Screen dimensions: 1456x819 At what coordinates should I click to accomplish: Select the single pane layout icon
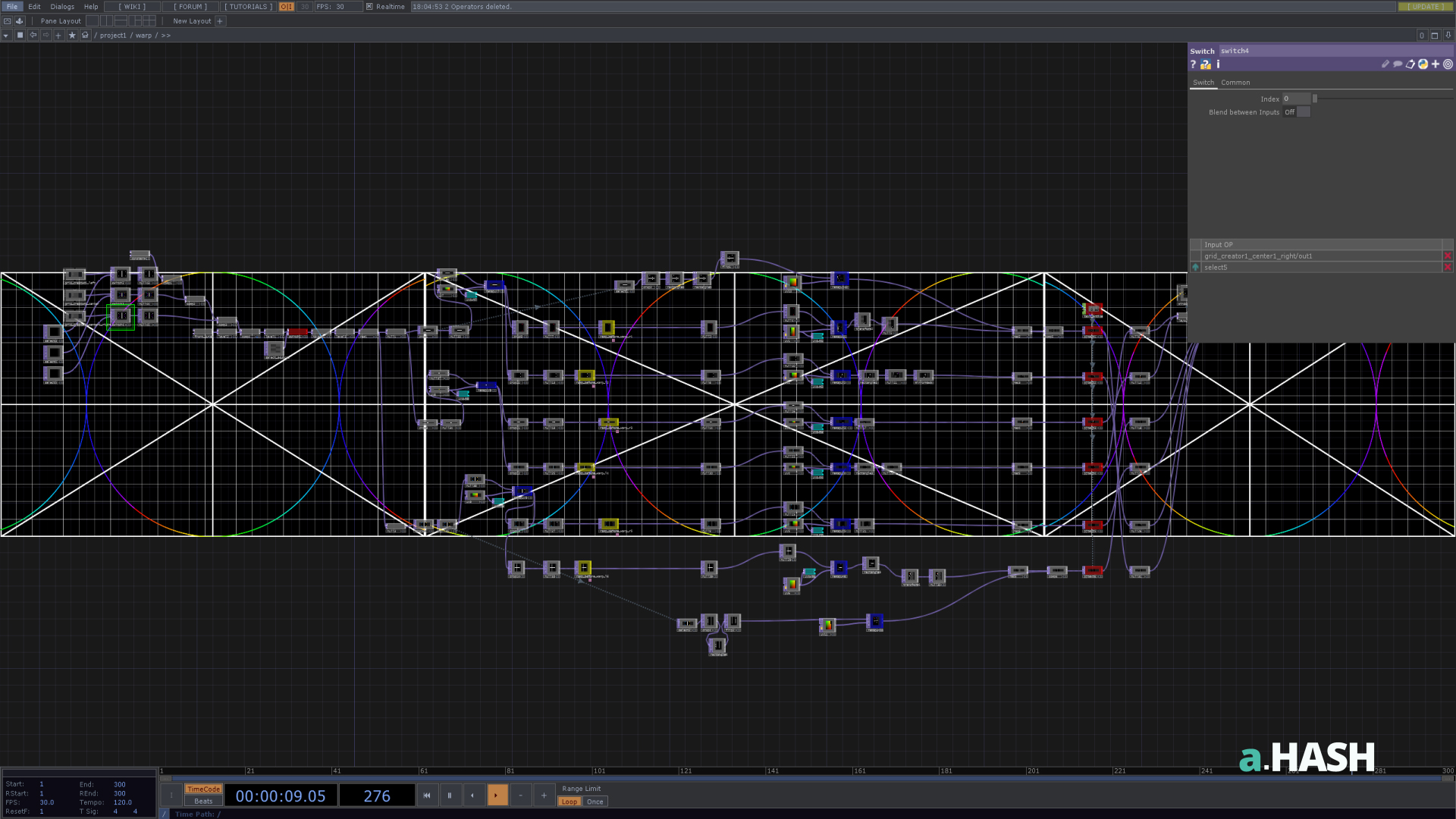[93, 21]
